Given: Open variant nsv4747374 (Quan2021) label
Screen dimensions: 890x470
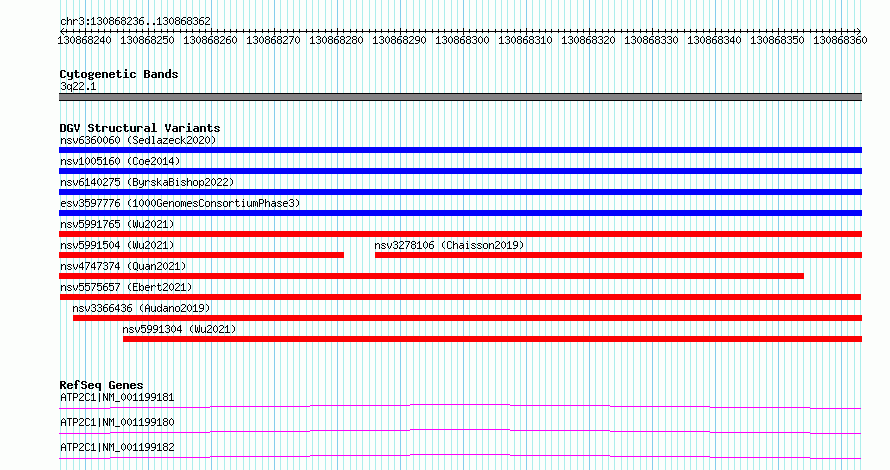Looking at the screenshot, I should [x=123, y=266].
